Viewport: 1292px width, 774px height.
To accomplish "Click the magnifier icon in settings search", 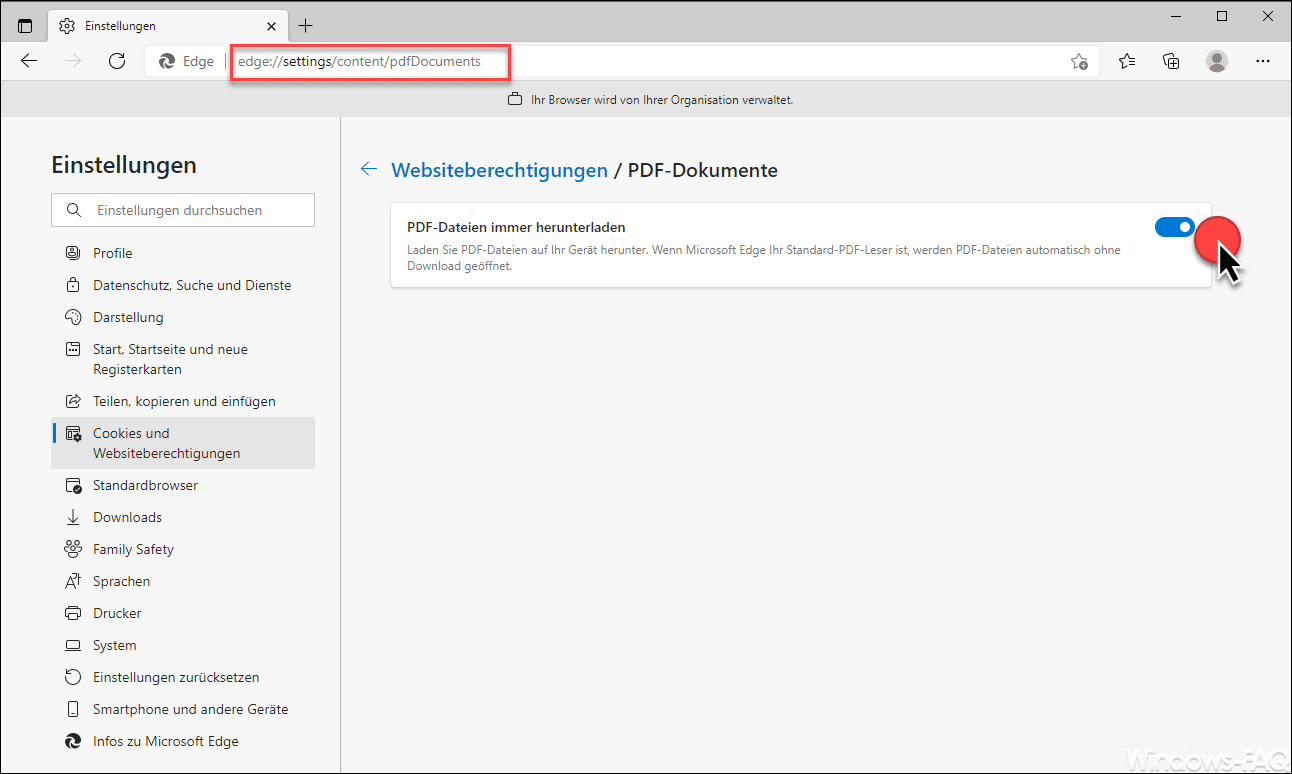I will [73, 210].
